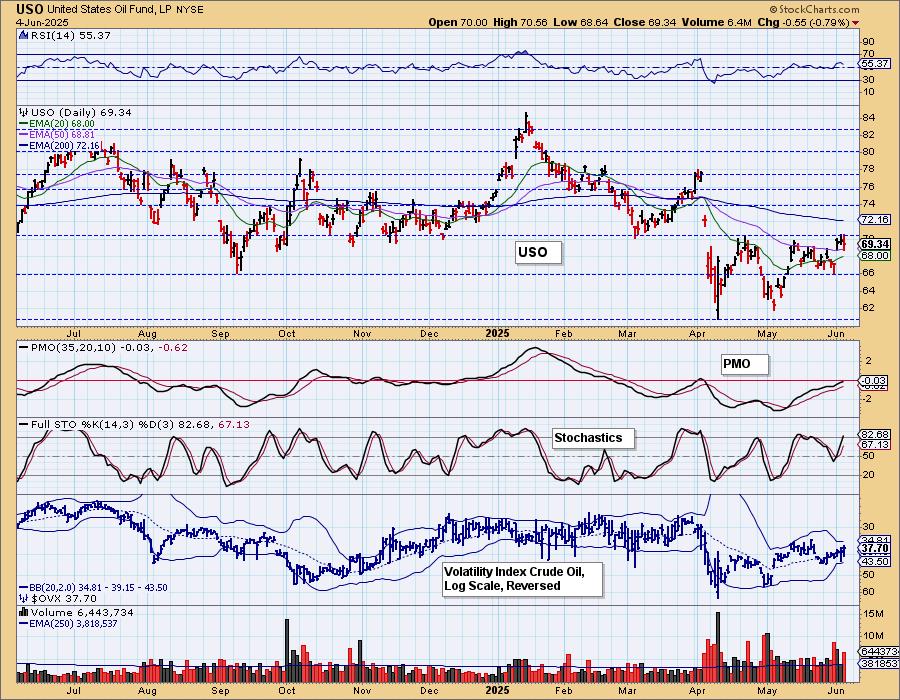
Task: Click the EMA(50) 68.81 legend text
Action: coord(63,134)
